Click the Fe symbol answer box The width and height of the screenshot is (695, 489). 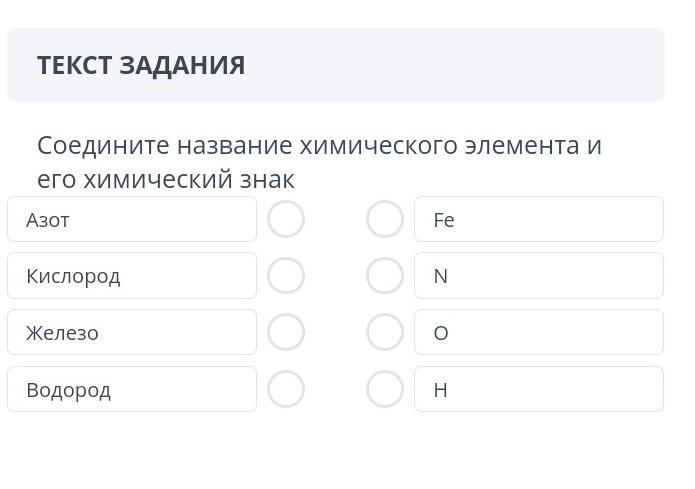[539, 219]
